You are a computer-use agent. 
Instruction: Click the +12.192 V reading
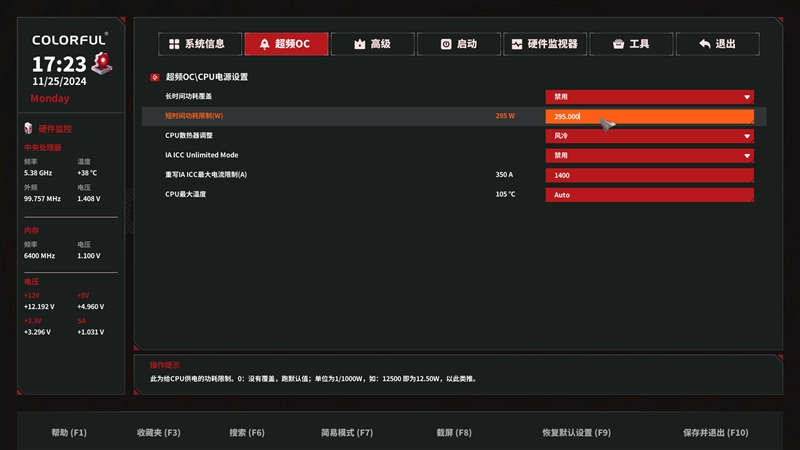(x=39, y=307)
